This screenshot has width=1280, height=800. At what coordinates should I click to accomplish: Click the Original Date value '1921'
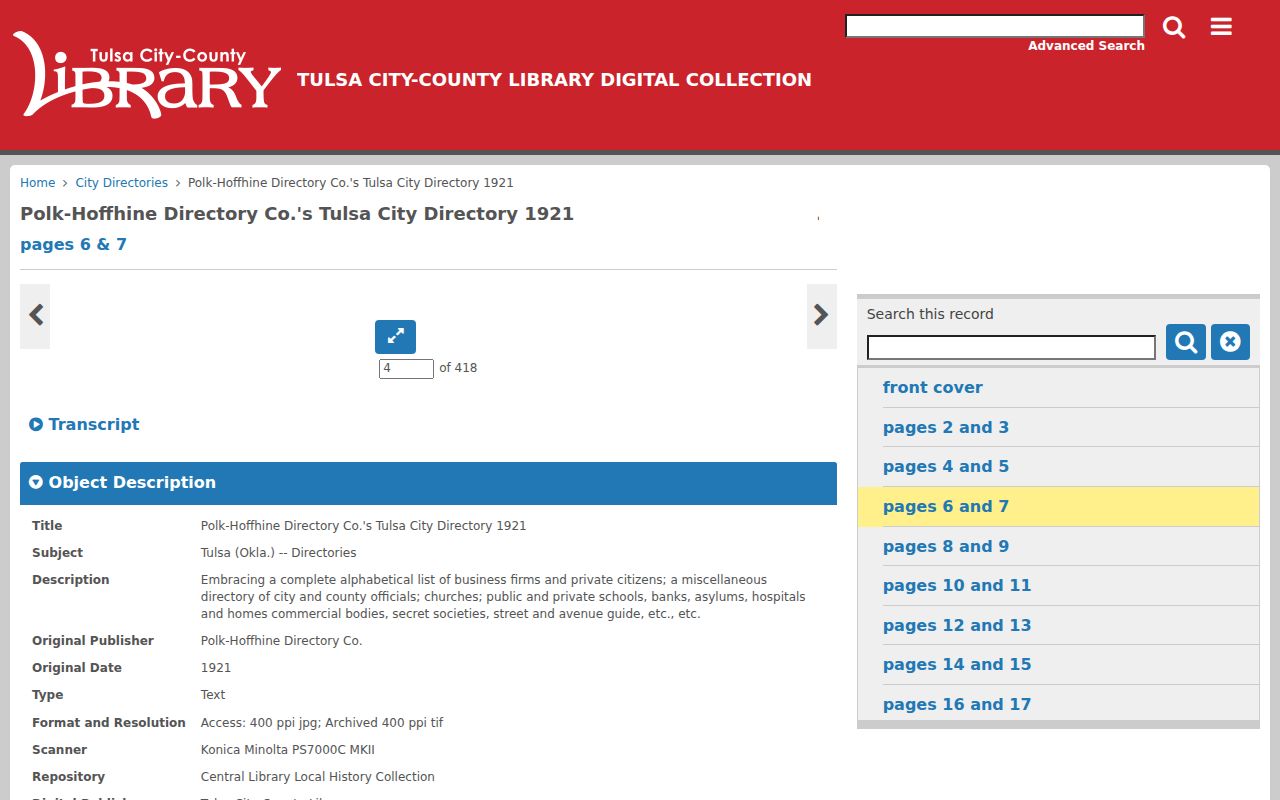click(x=216, y=668)
